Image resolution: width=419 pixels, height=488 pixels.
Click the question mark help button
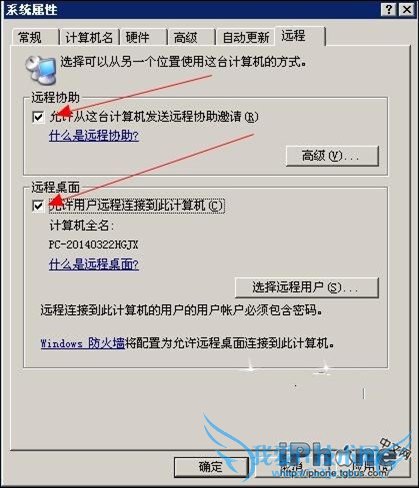tap(389, 9)
